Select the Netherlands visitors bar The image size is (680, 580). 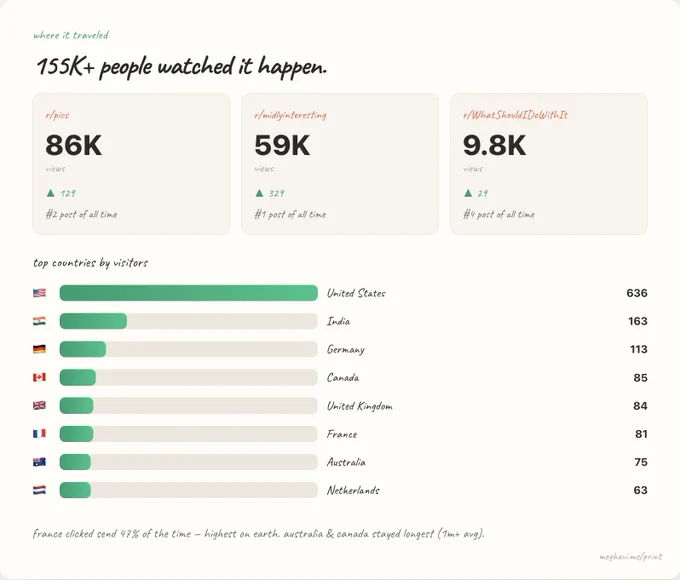point(189,490)
